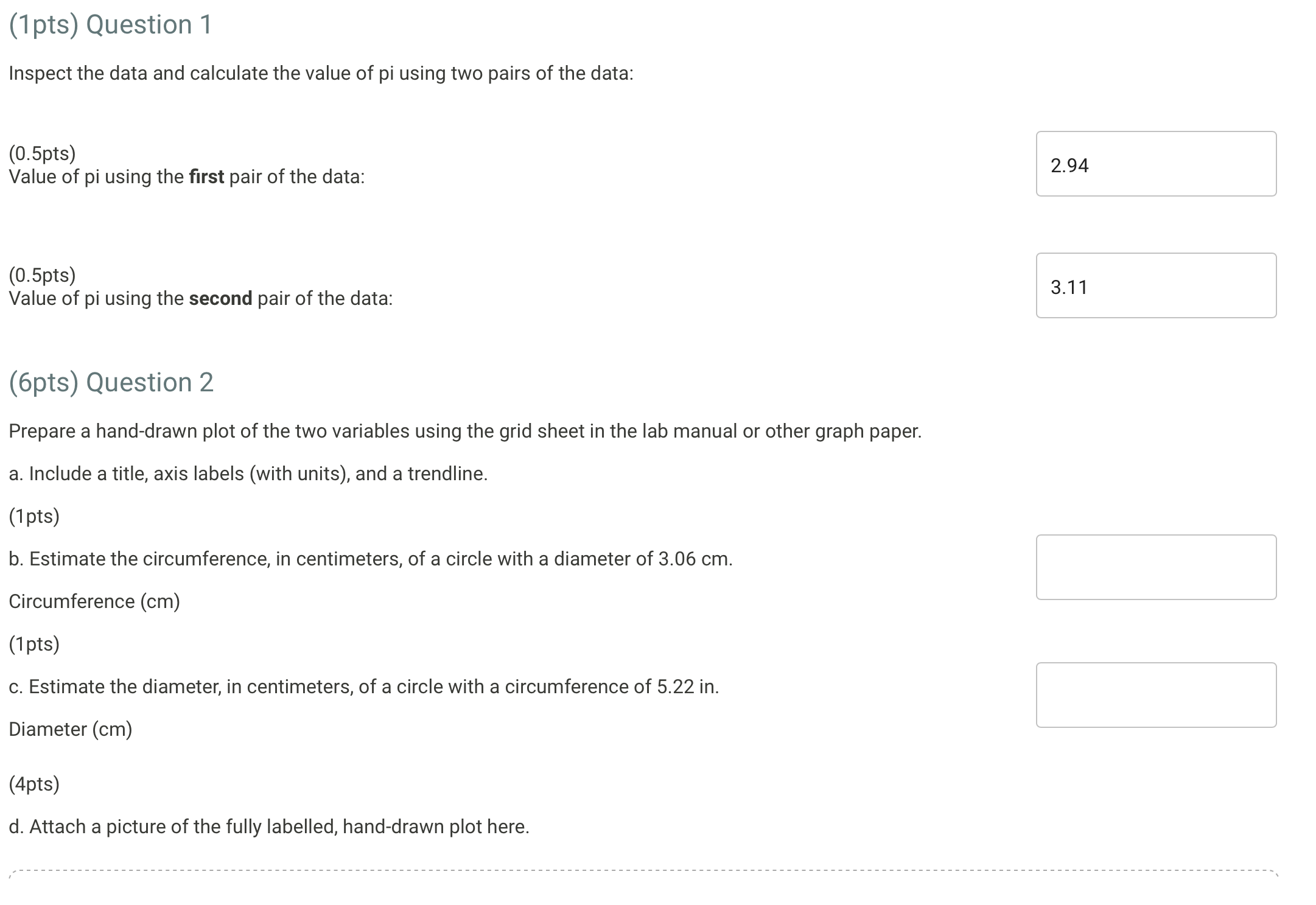Image resolution: width=1316 pixels, height=905 pixels.
Task: Click the bold word "first"
Action: 206,176
